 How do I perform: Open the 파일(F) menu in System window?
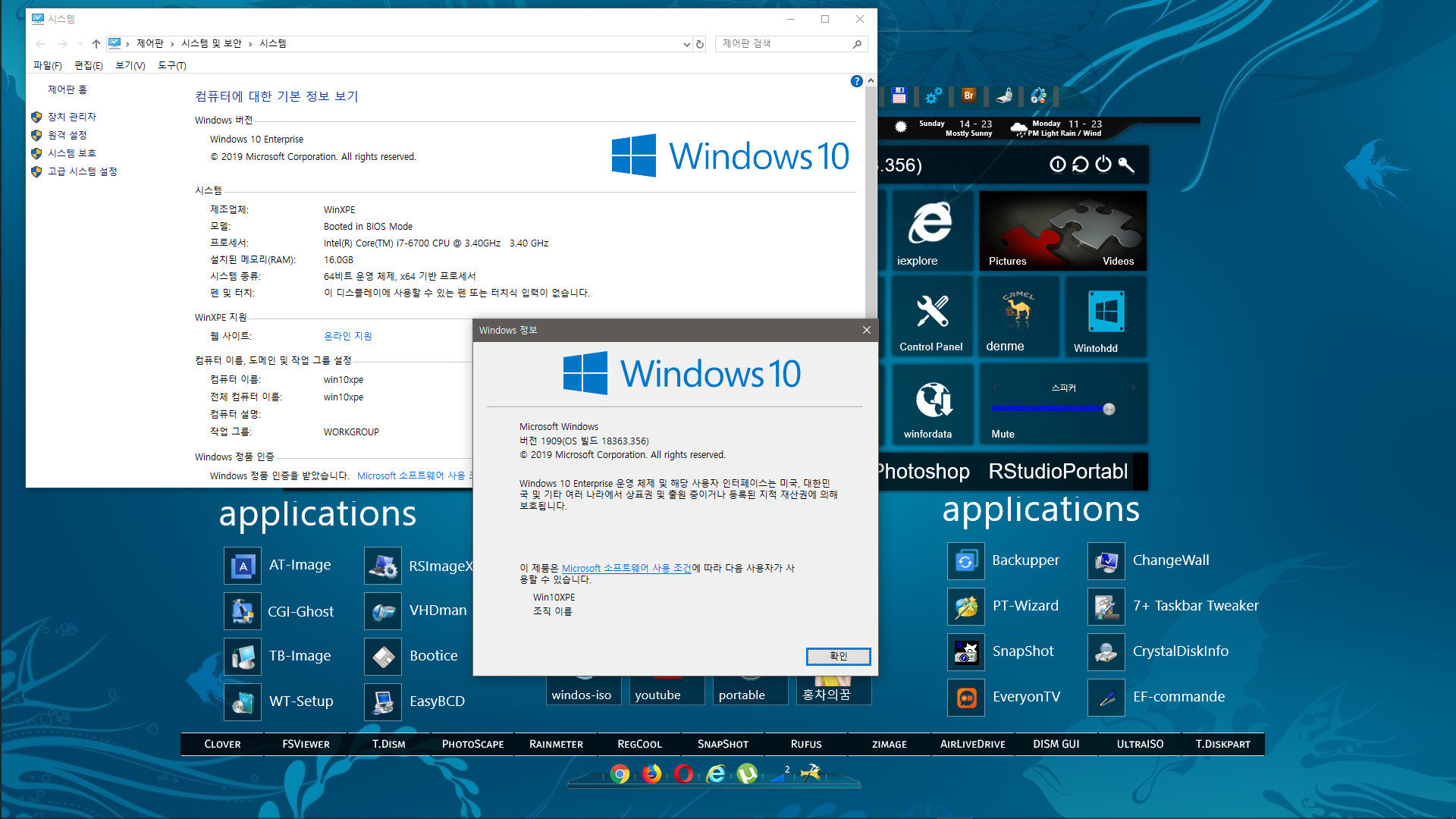click(48, 66)
